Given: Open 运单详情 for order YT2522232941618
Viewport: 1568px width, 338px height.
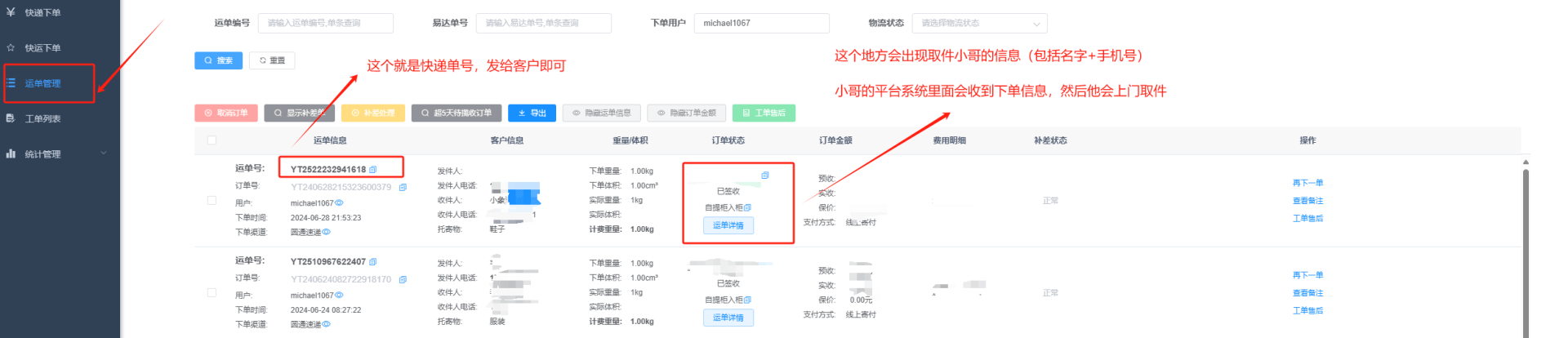Looking at the screenshot, I should click(728, 225).
